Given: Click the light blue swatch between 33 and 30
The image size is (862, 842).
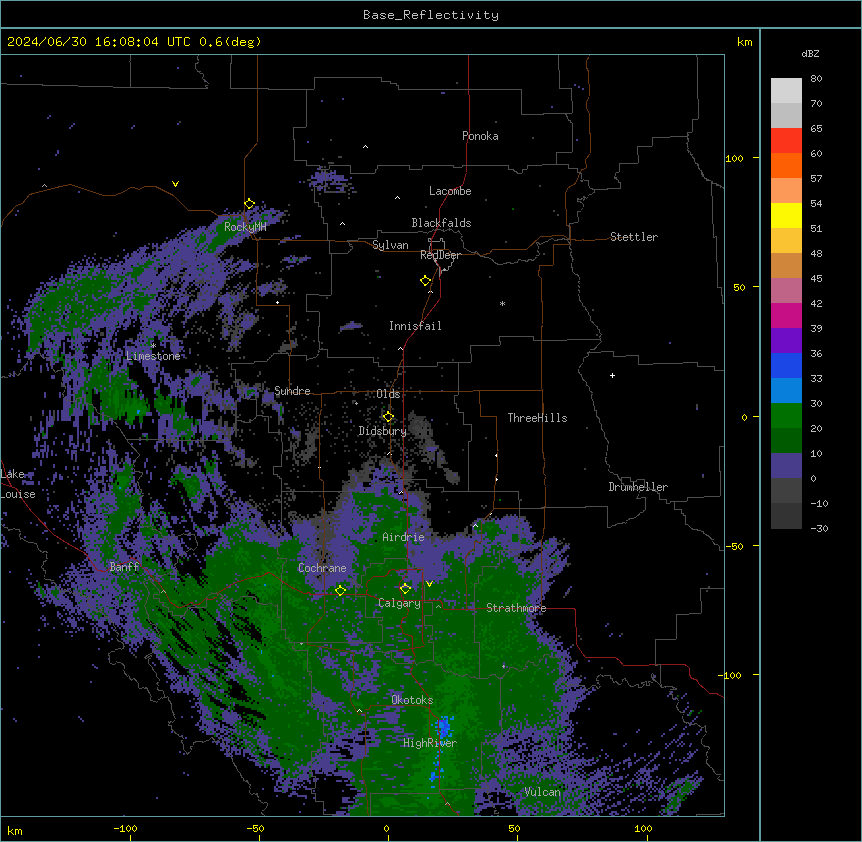Looking at the screenshot, I should [x=786, y=390].
